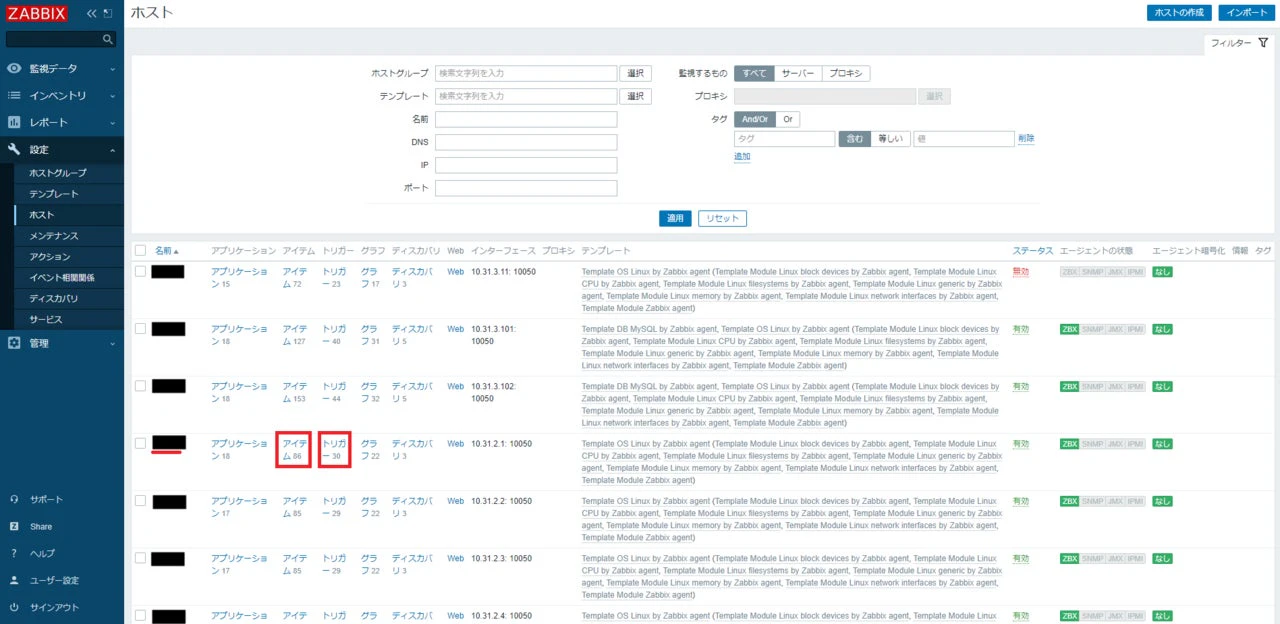The height and width of the screenshot is (624, 1280).
Task: Focus the DNS filter input field
Action: 526,142
